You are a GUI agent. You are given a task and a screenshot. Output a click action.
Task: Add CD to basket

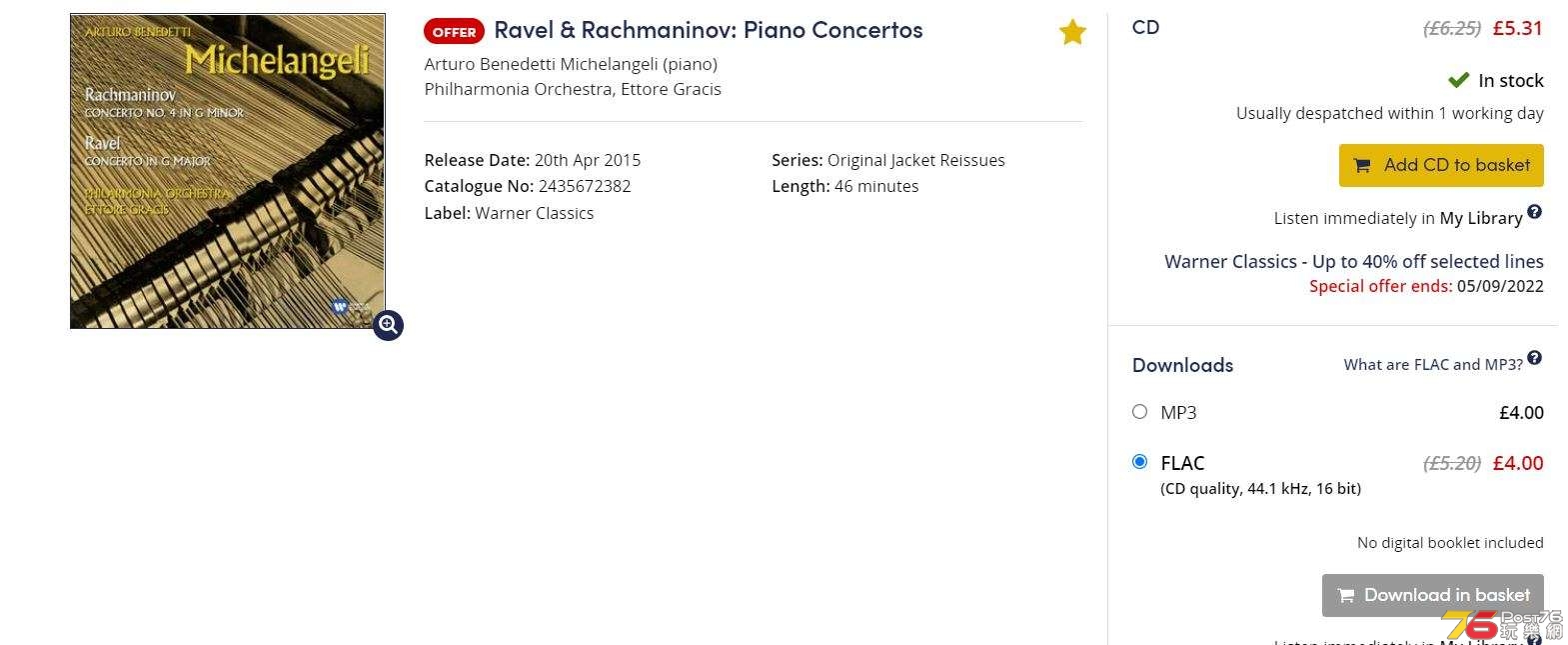1441,165
